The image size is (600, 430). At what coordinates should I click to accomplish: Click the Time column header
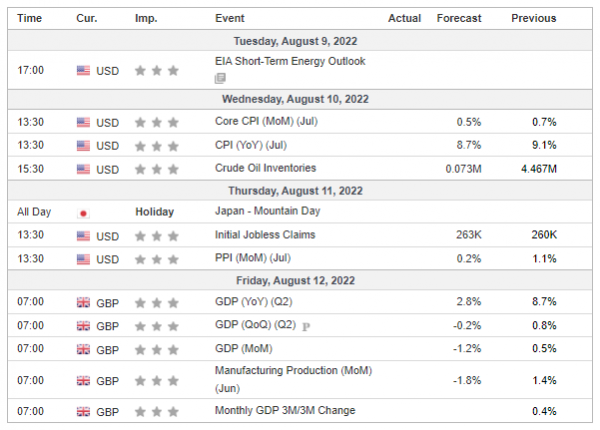(x=30, y=18)
